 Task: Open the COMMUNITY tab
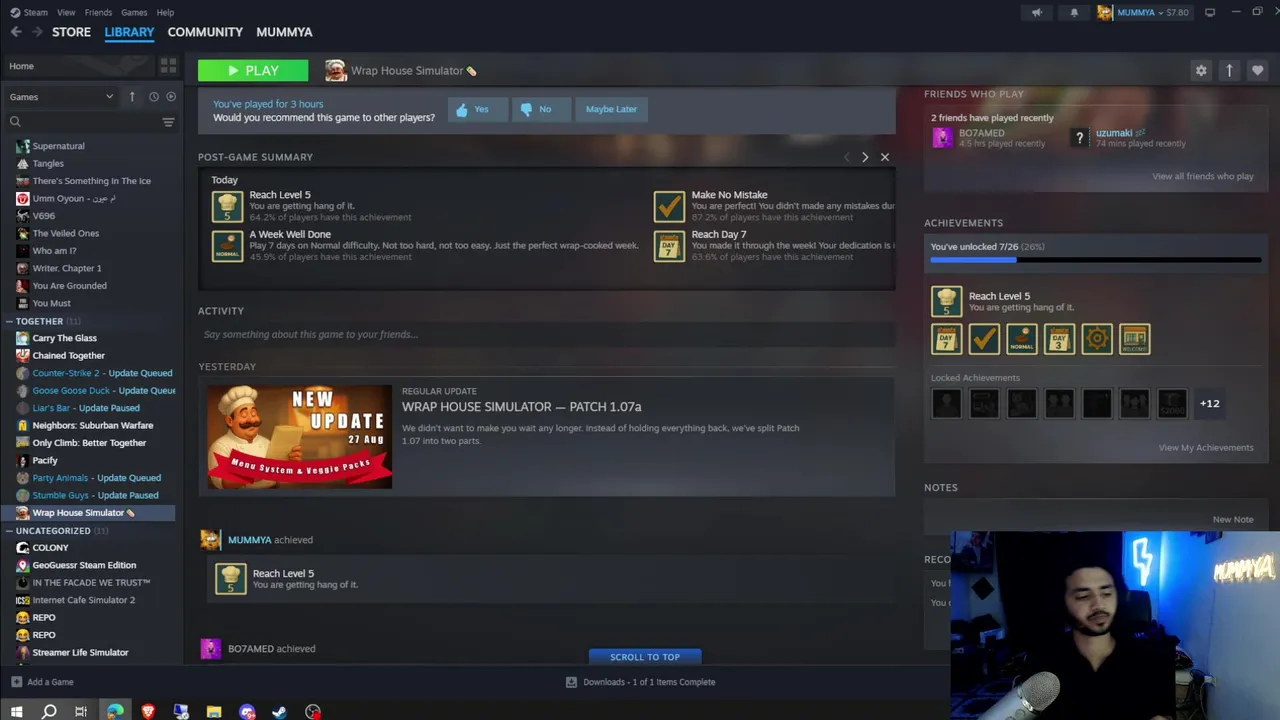pos(205,32)
